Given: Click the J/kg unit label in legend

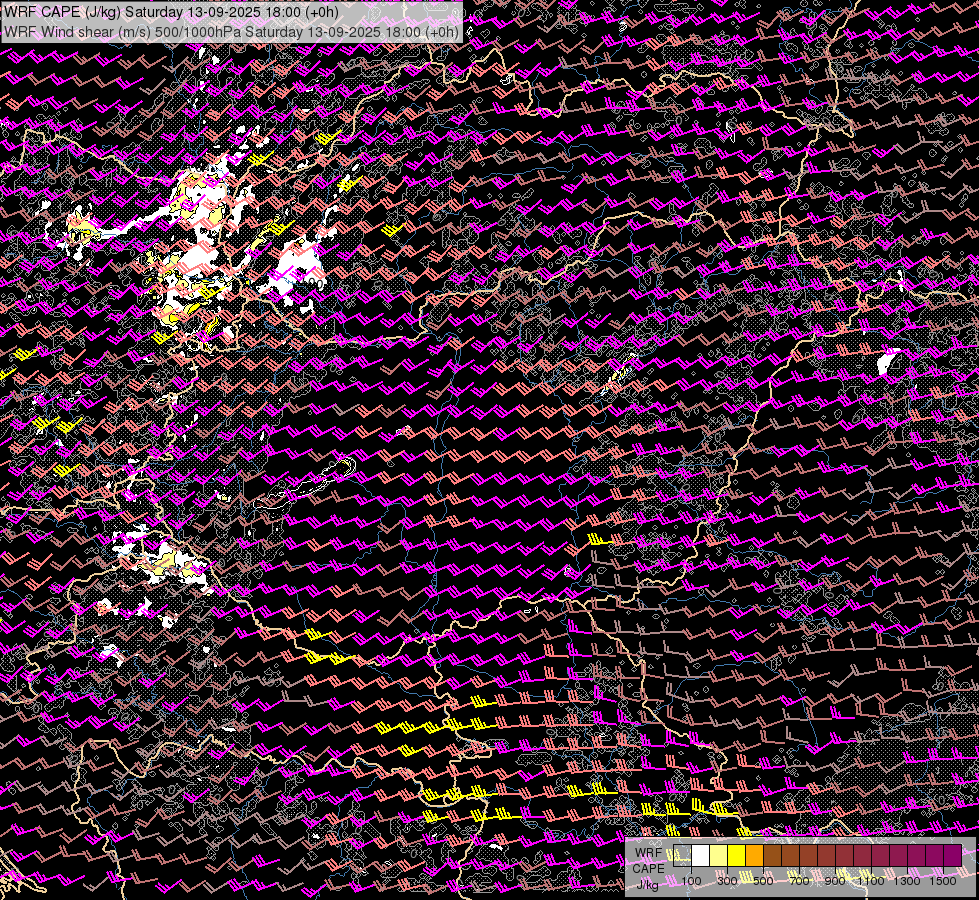Looking at the screenshot, I should point(647,885).
